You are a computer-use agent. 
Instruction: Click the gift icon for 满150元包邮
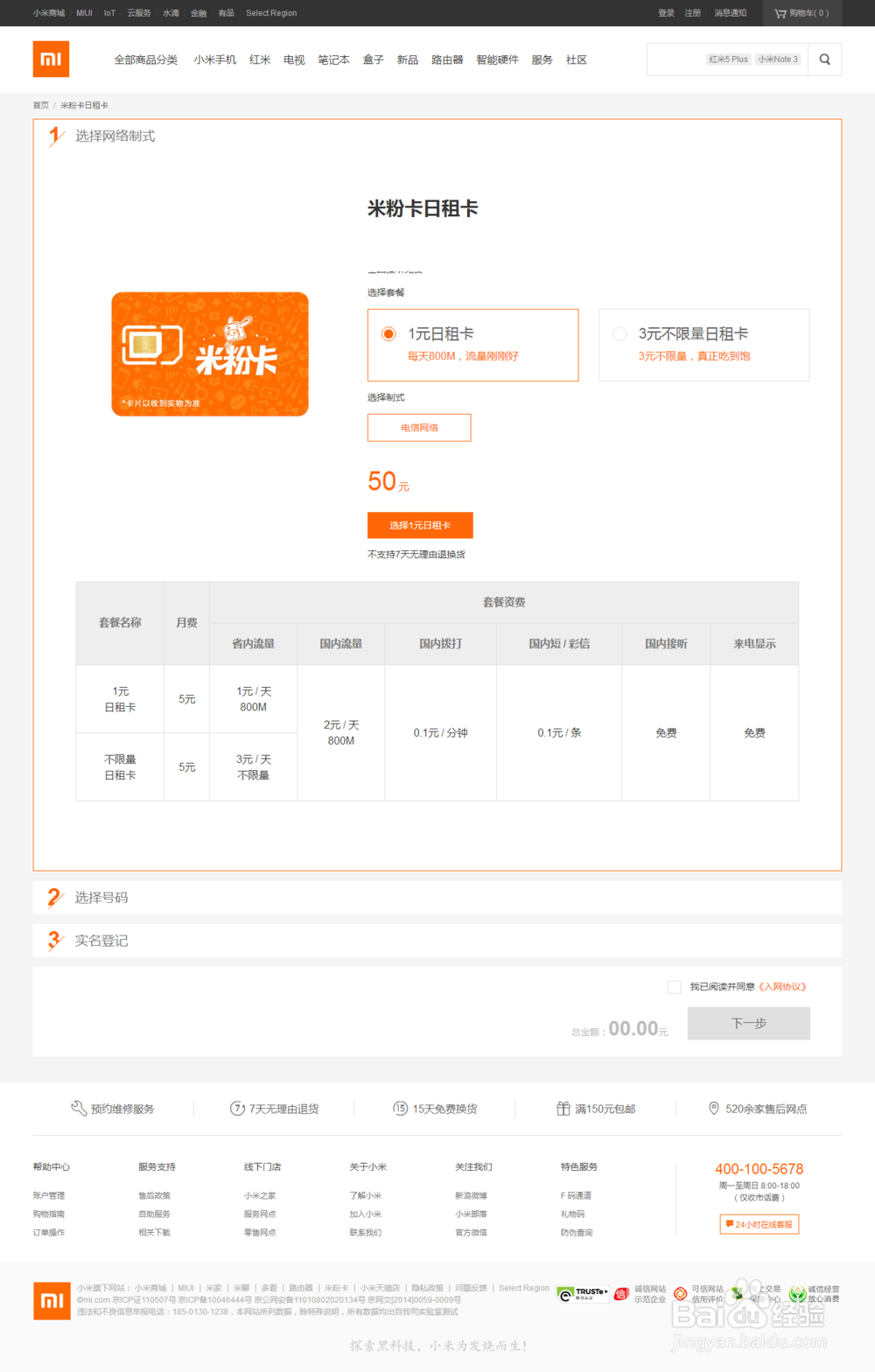pos(563,1109)
